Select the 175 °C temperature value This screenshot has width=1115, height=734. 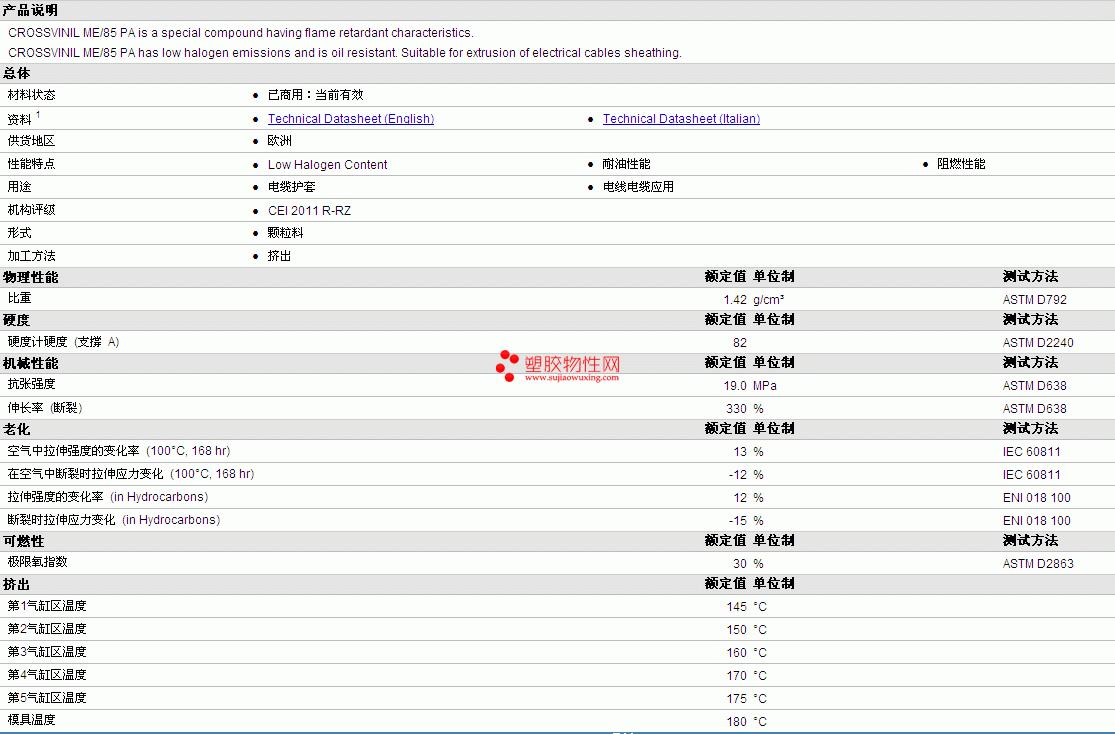747,698
